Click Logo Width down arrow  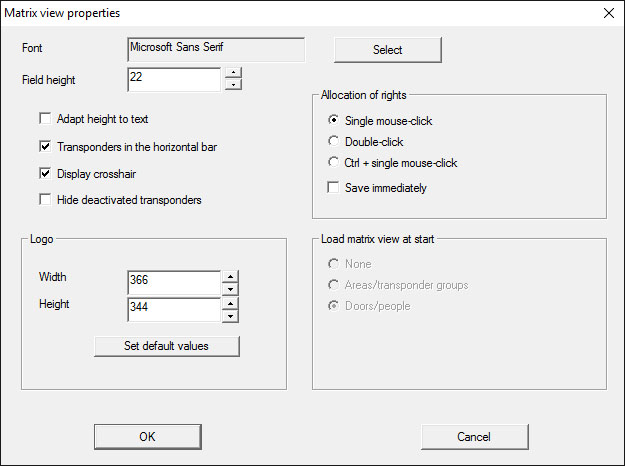pyautogui.click(x=230, y=290)
